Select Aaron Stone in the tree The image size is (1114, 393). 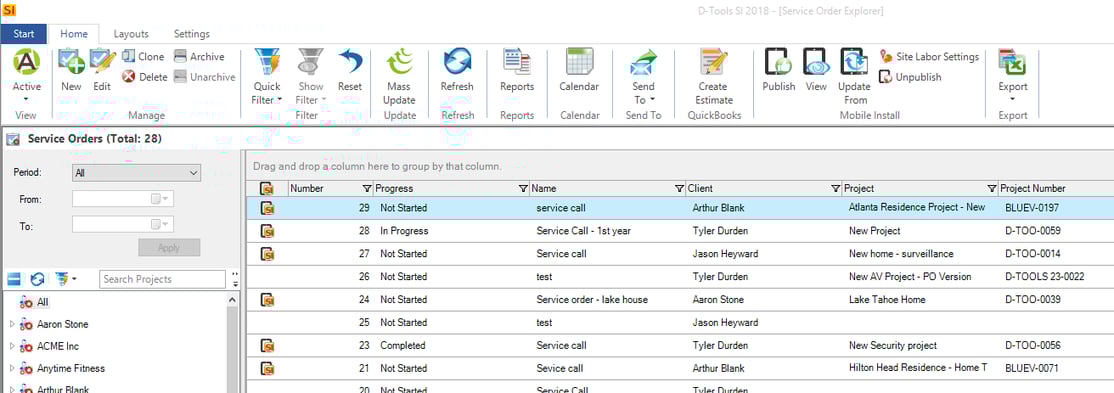coord(63,324)
